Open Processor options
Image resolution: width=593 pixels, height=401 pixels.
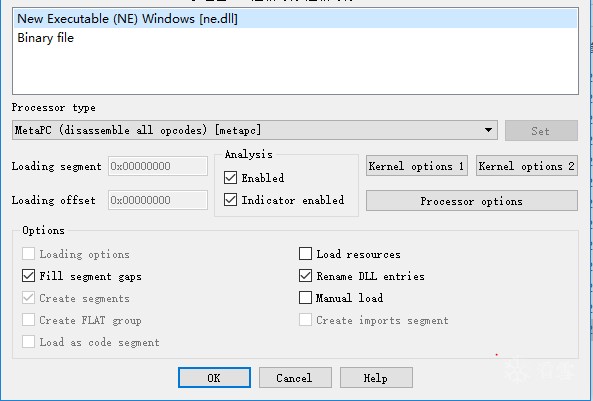pos(472,200)
